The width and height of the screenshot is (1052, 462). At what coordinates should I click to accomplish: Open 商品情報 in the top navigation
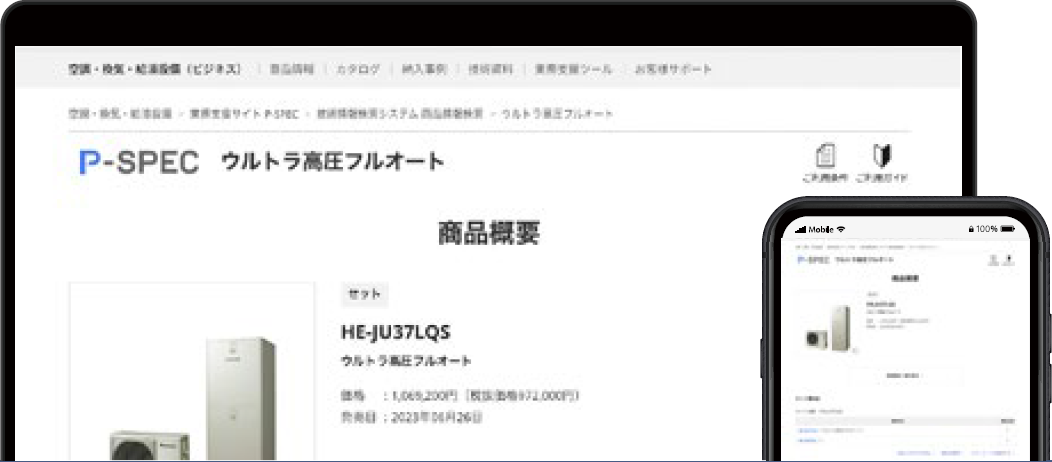tap(292, 69)
